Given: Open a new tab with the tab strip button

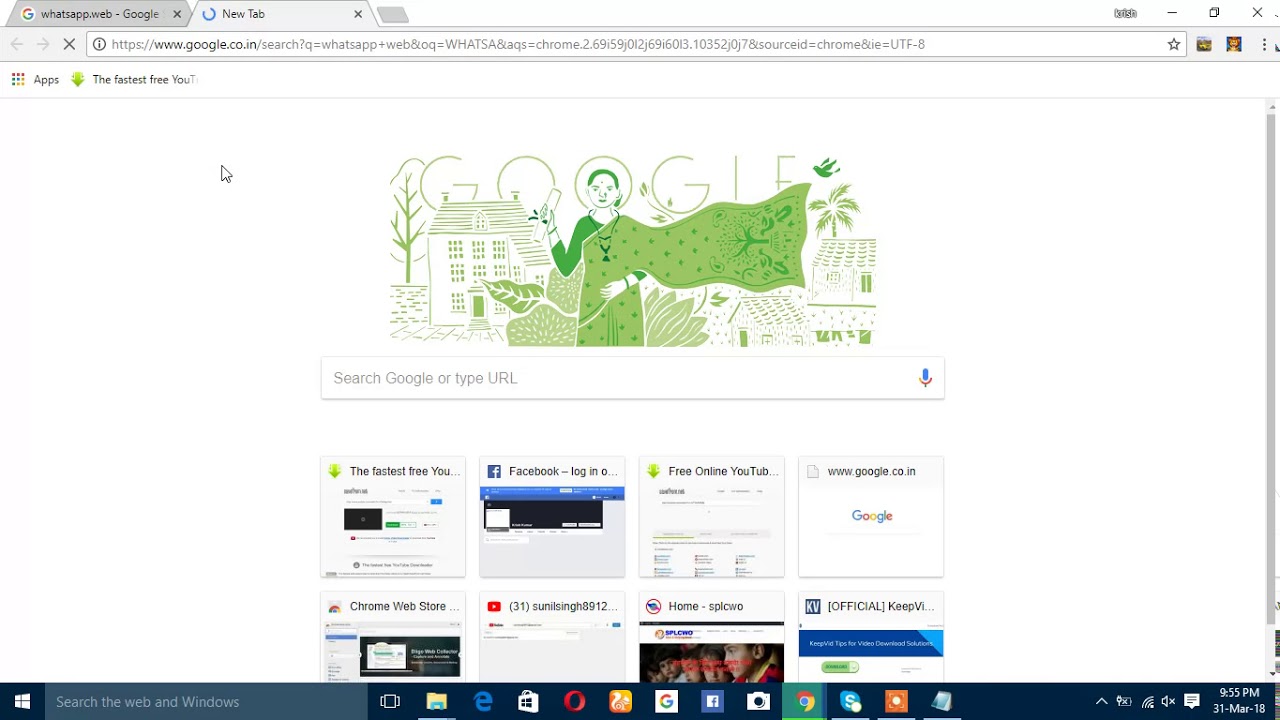Looking at the screenshot, I should coord(392,14).
